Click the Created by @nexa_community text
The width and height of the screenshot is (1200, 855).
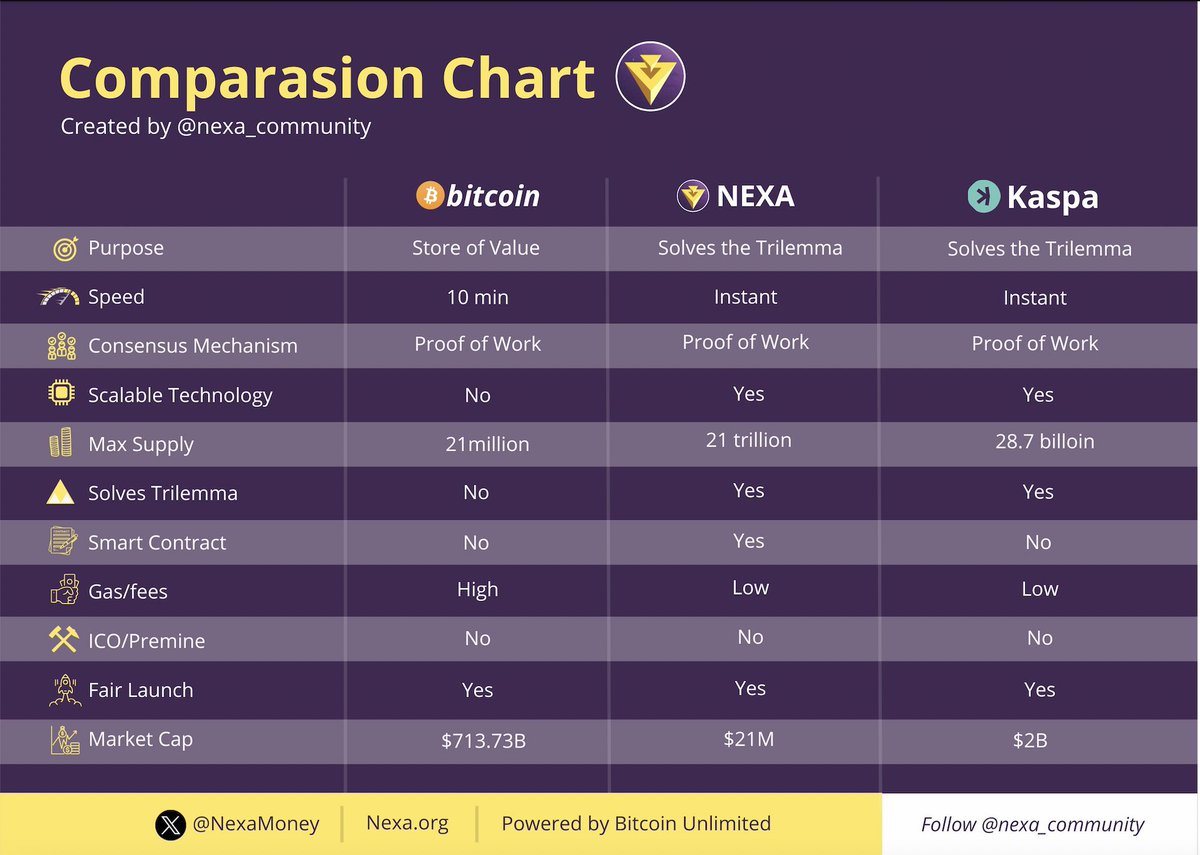click(x=216, y=127)
